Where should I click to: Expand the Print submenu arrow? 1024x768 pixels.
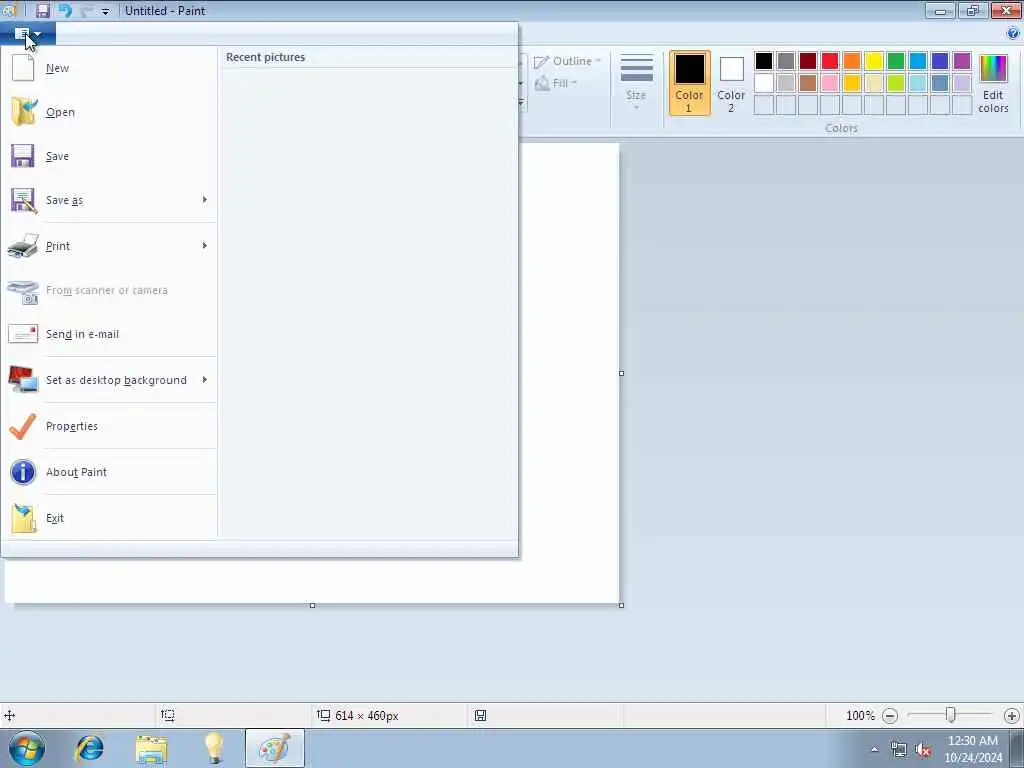click(205, 245)
